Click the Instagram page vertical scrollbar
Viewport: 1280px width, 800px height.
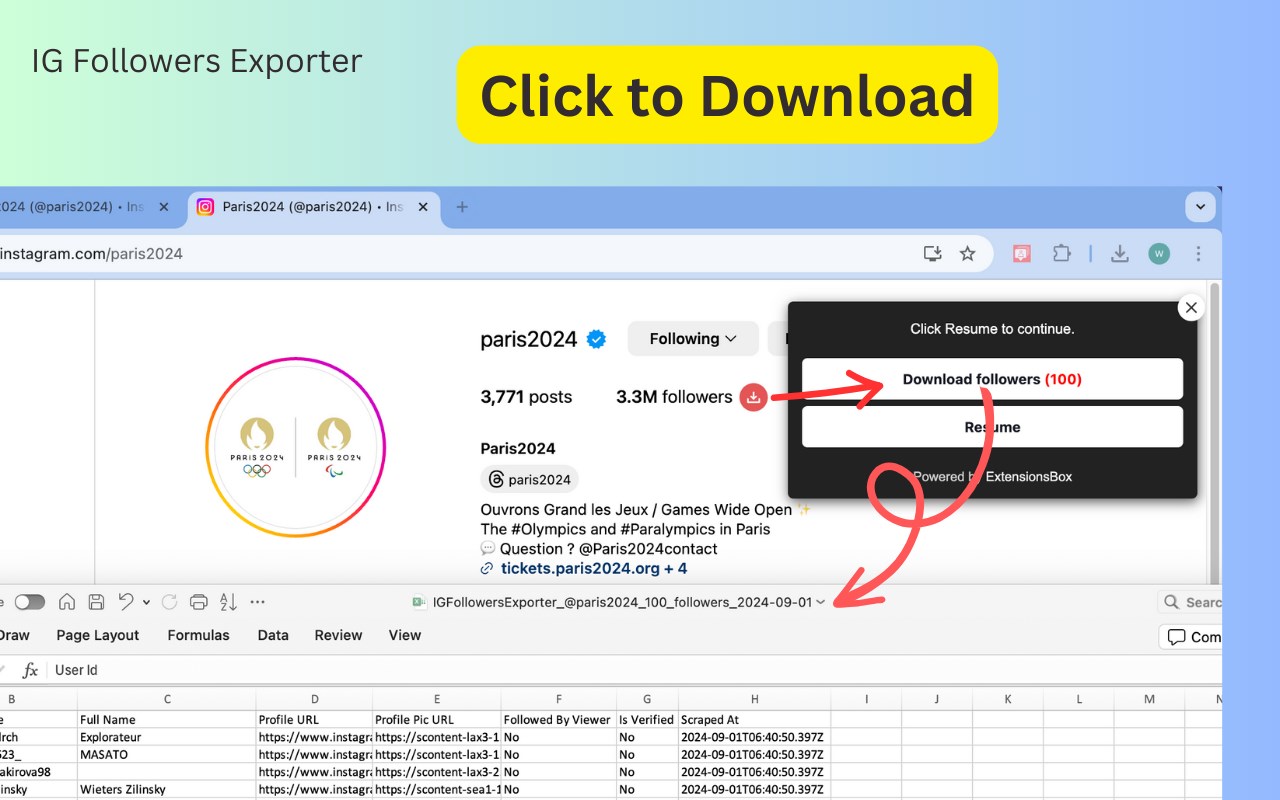click(x=1215, y=432)
